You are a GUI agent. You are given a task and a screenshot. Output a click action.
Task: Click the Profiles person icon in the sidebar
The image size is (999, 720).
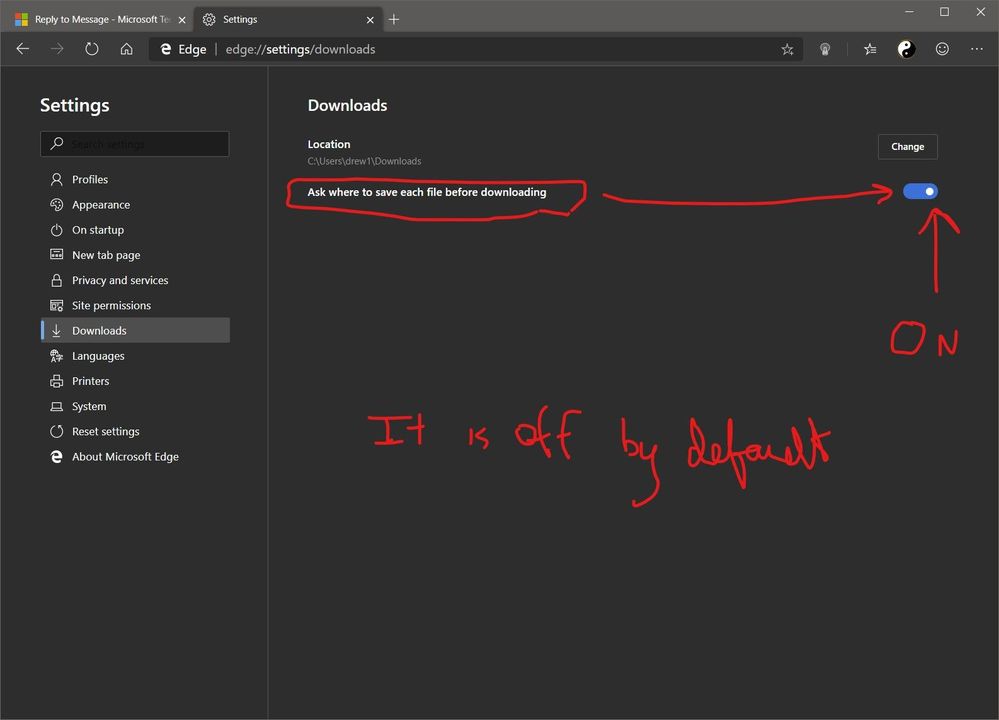pos(57,180)
